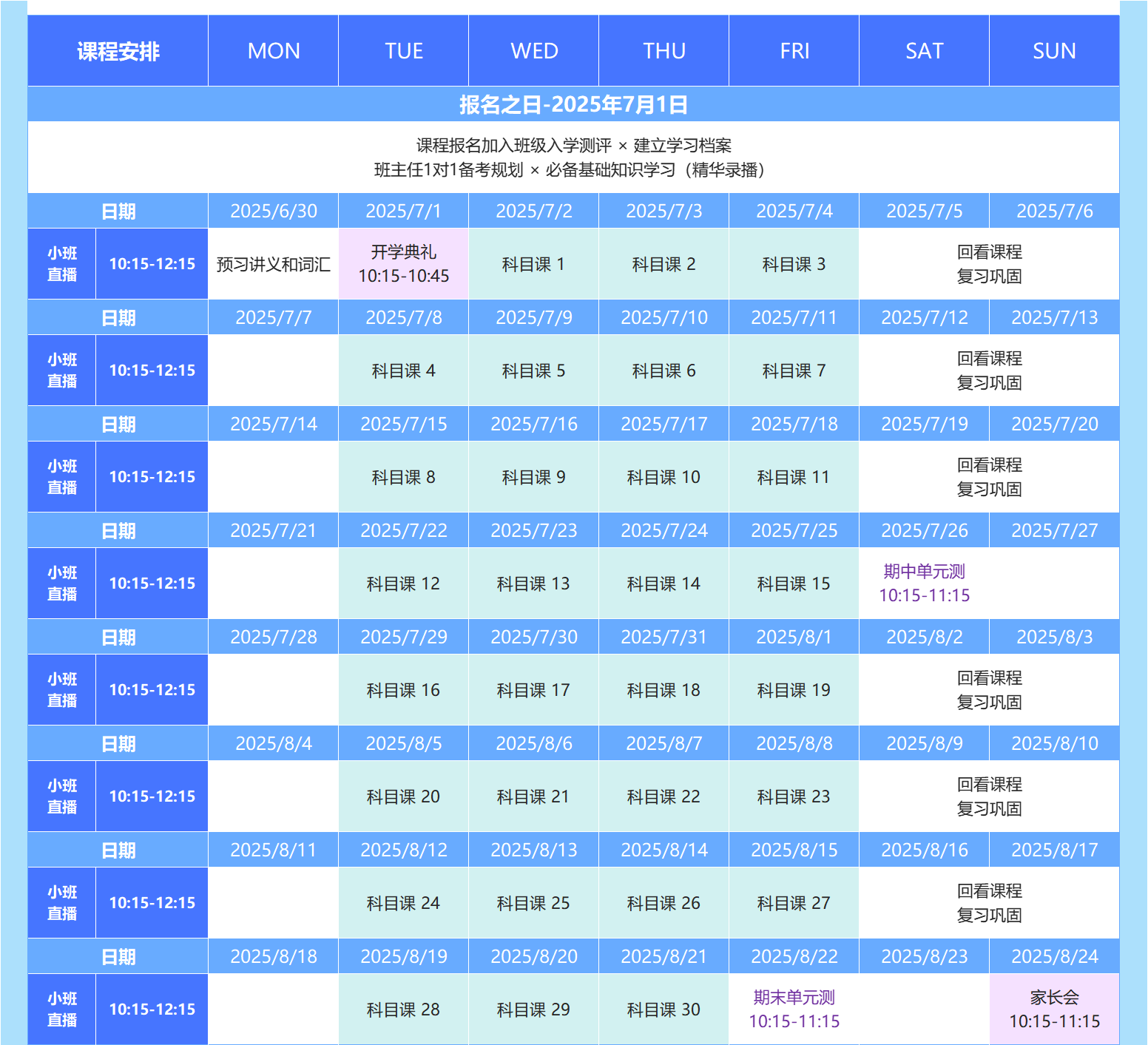Image resolution: width=1148 pixels, height=1045 pixels.
Task: Select the SUN column header
Action: (x=1053, y=51)
